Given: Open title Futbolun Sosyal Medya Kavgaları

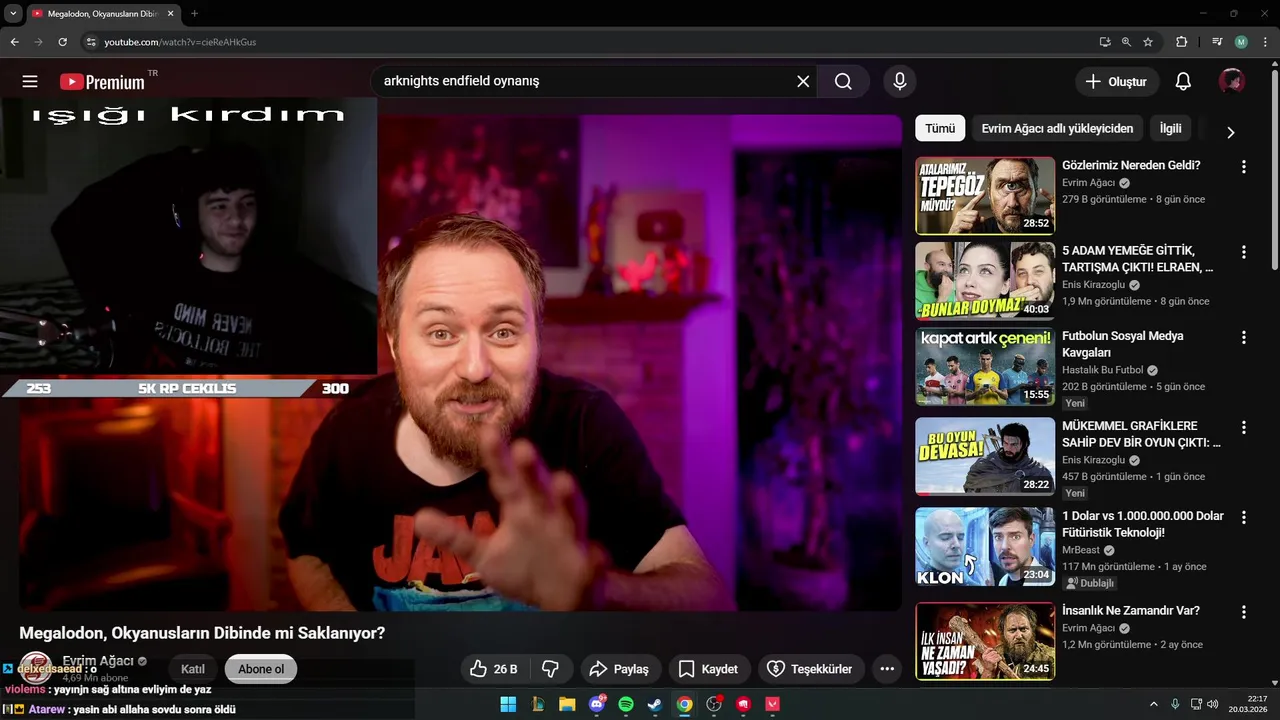Looking at the screenshot, I should pos(1123,344).
